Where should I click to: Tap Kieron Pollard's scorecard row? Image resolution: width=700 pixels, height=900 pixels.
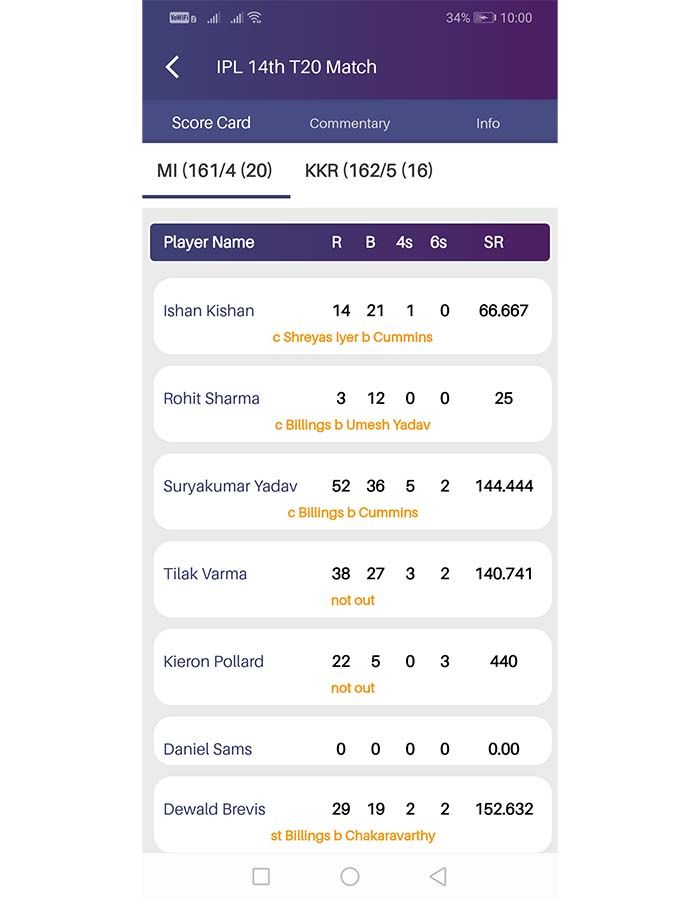pyautogui.click(x=352, y=667)
